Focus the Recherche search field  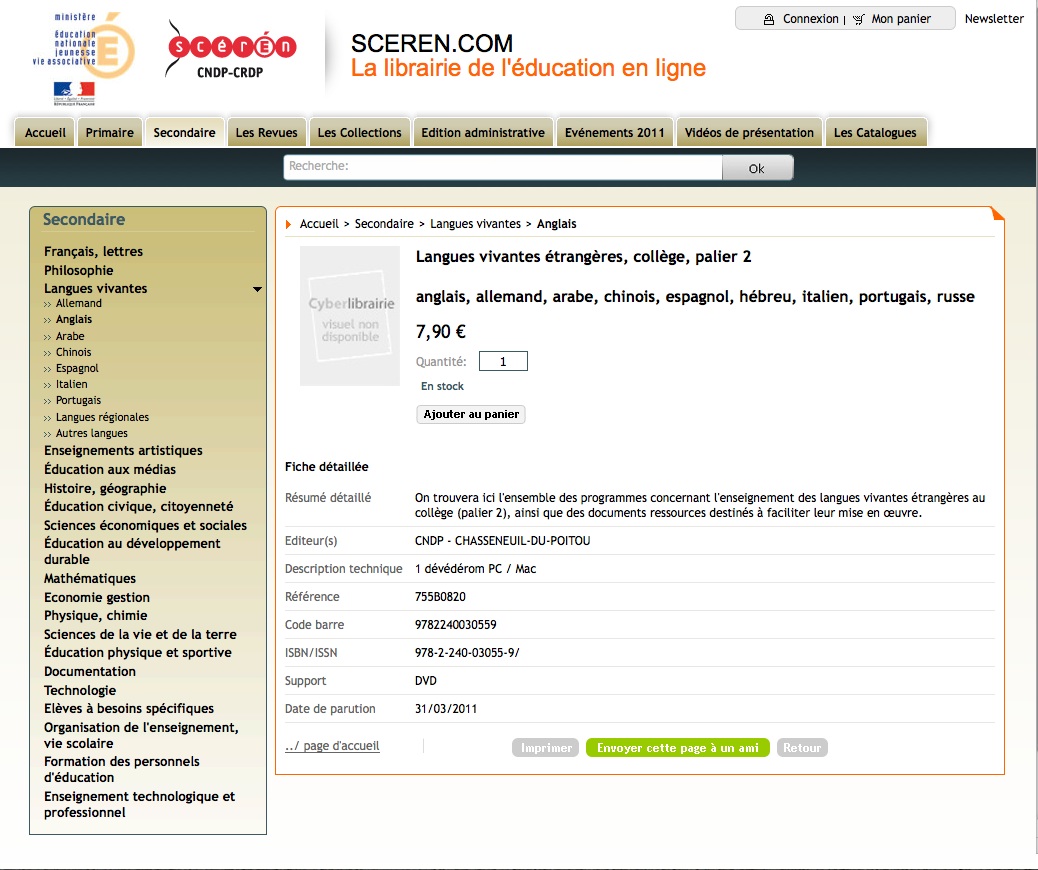(503, 167)
